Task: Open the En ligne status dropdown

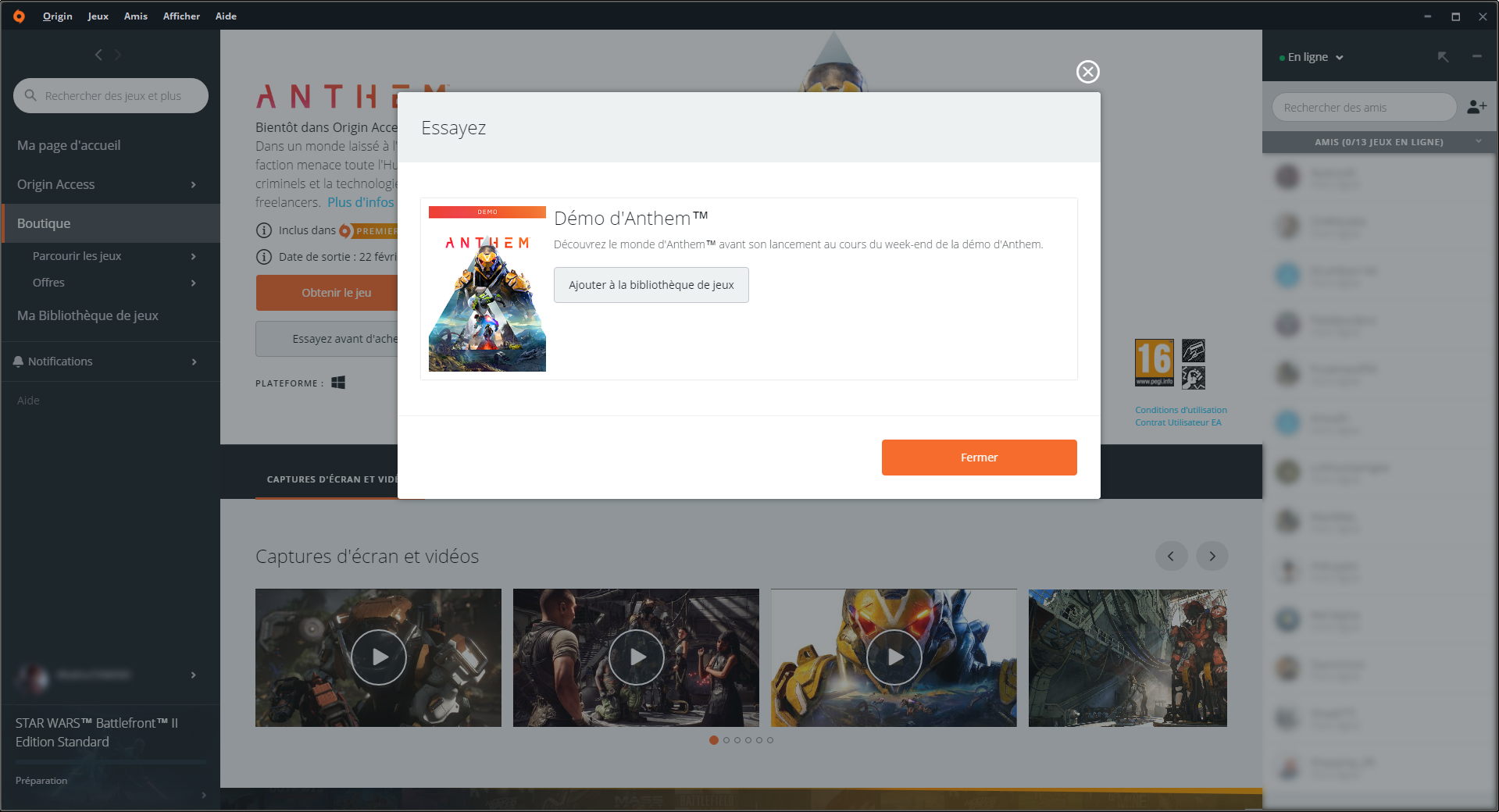Action: (x=1312, y=57)
